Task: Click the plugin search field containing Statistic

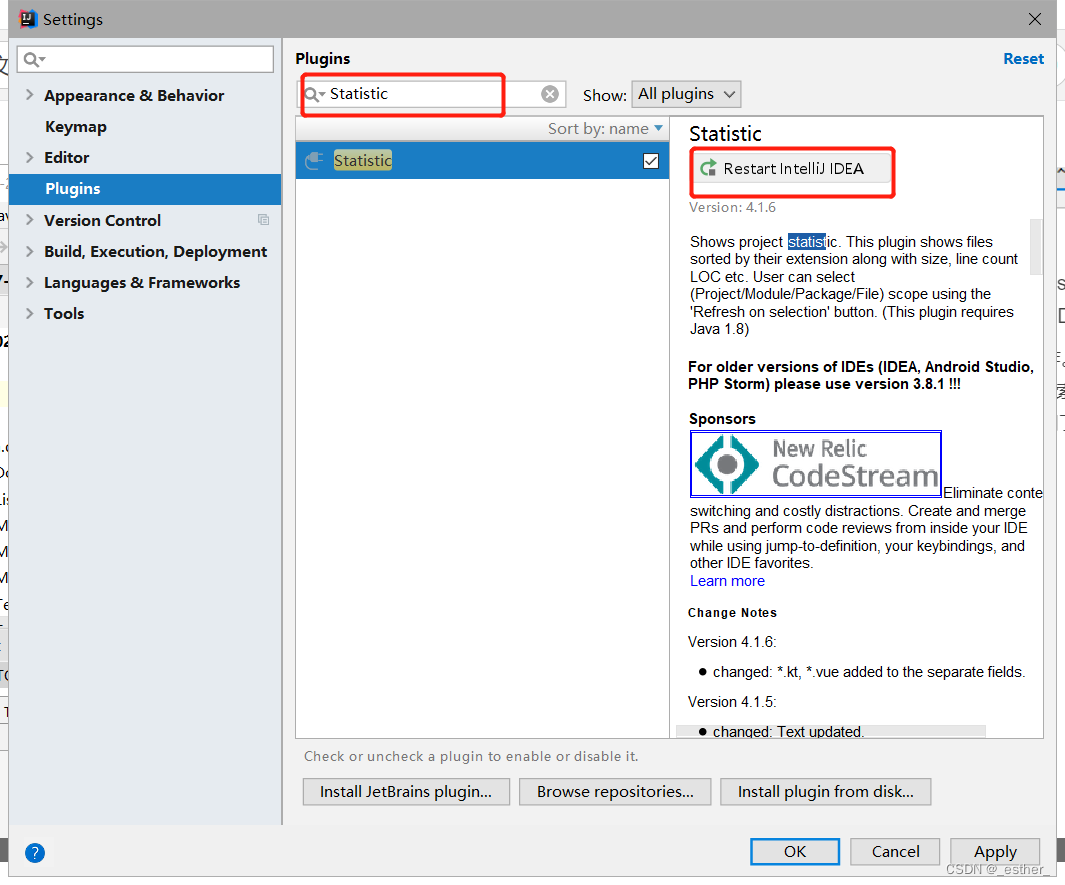Action: [432, 94]
